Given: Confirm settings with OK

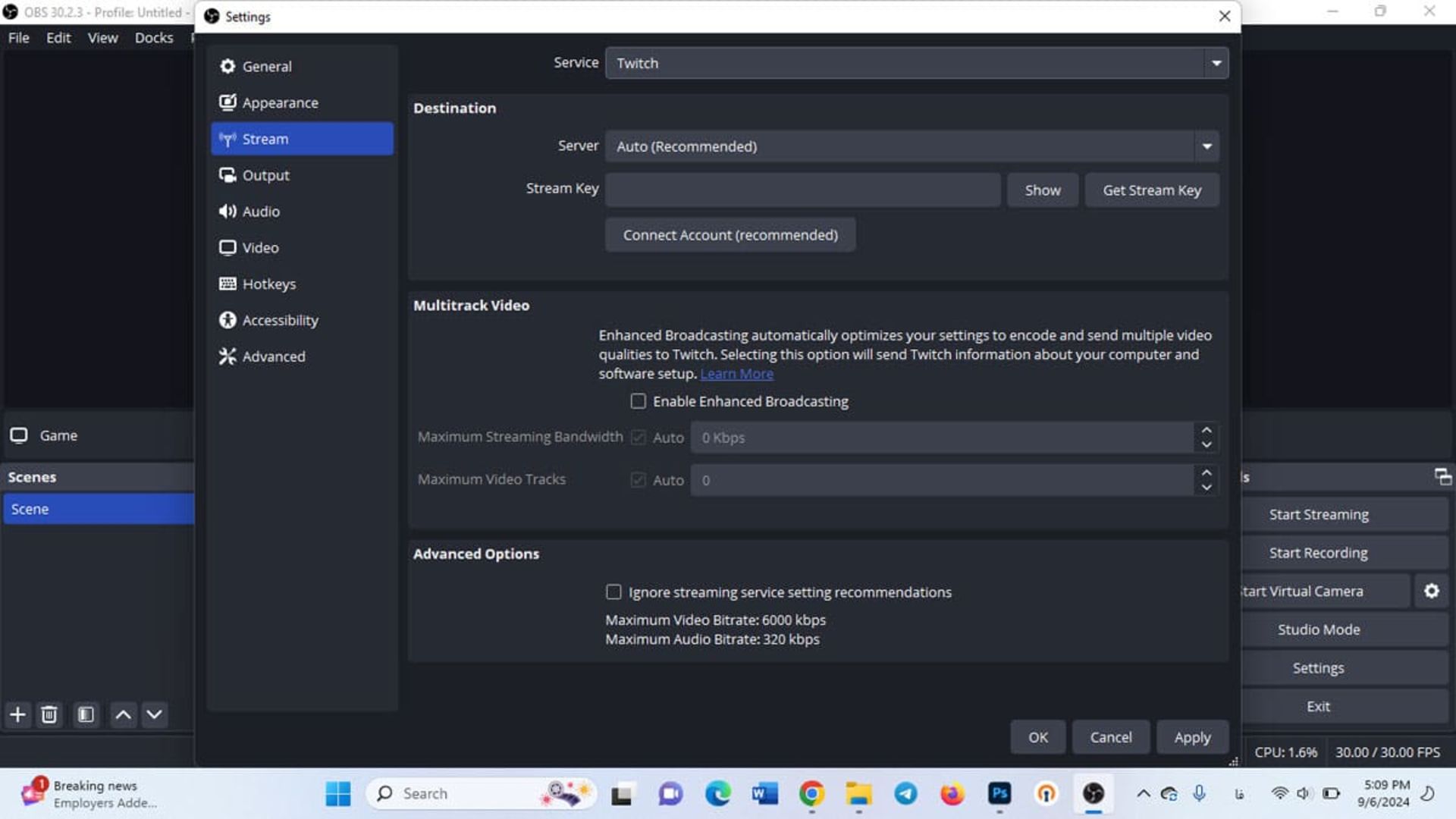Looking at the screenshot, I should (1038, 737).
